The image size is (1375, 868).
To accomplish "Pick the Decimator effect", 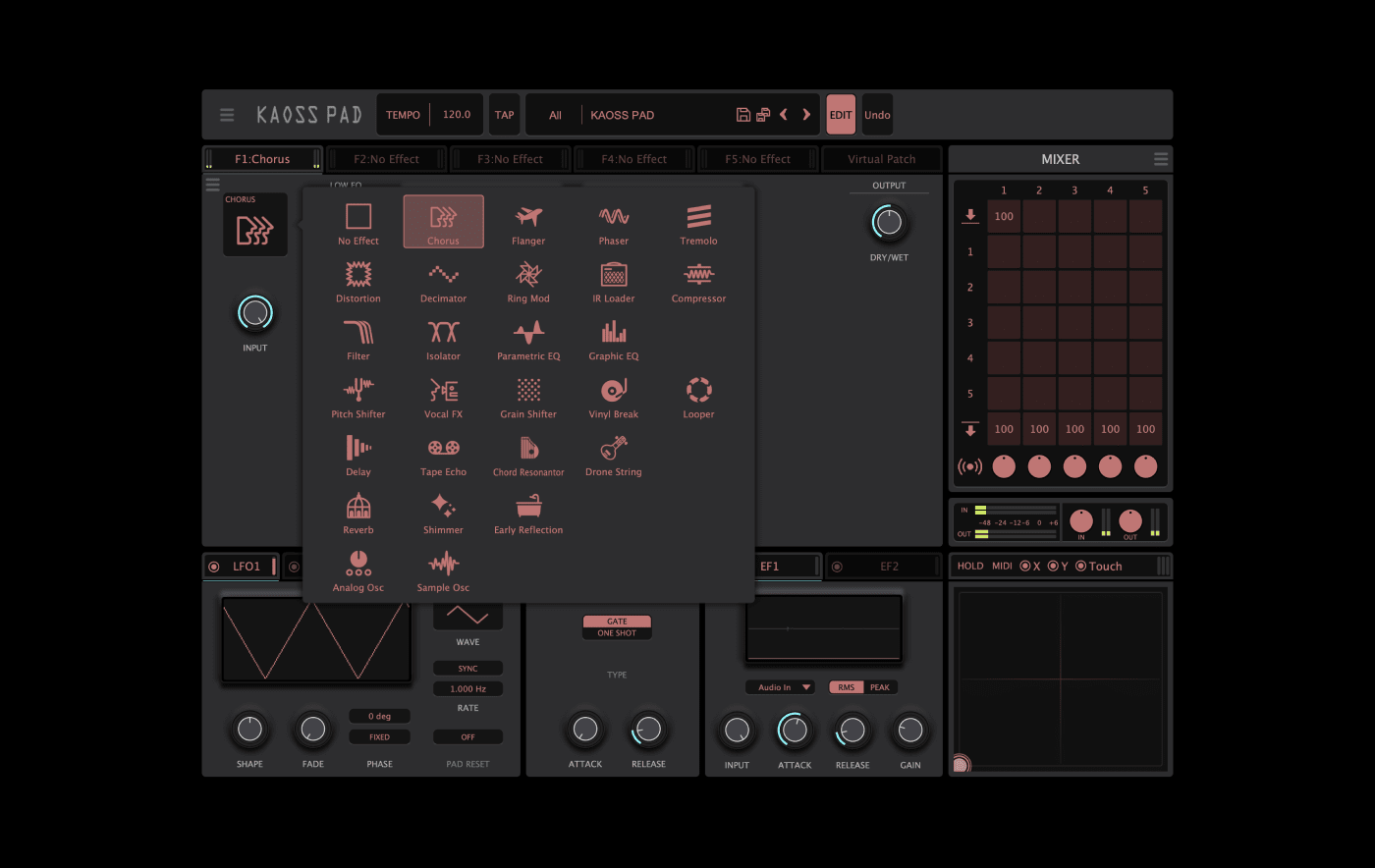I will coord(443,280).
